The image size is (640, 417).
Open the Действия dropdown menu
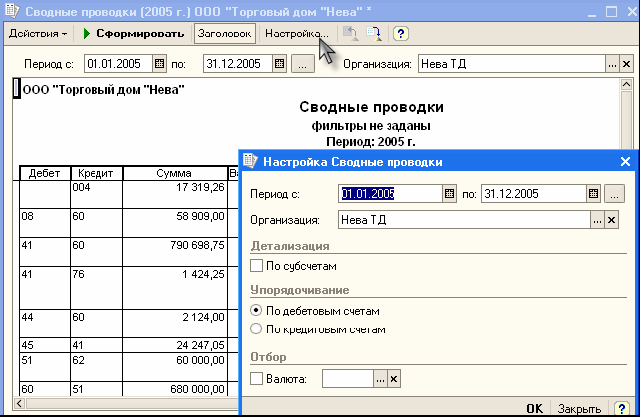pos(38,33)
